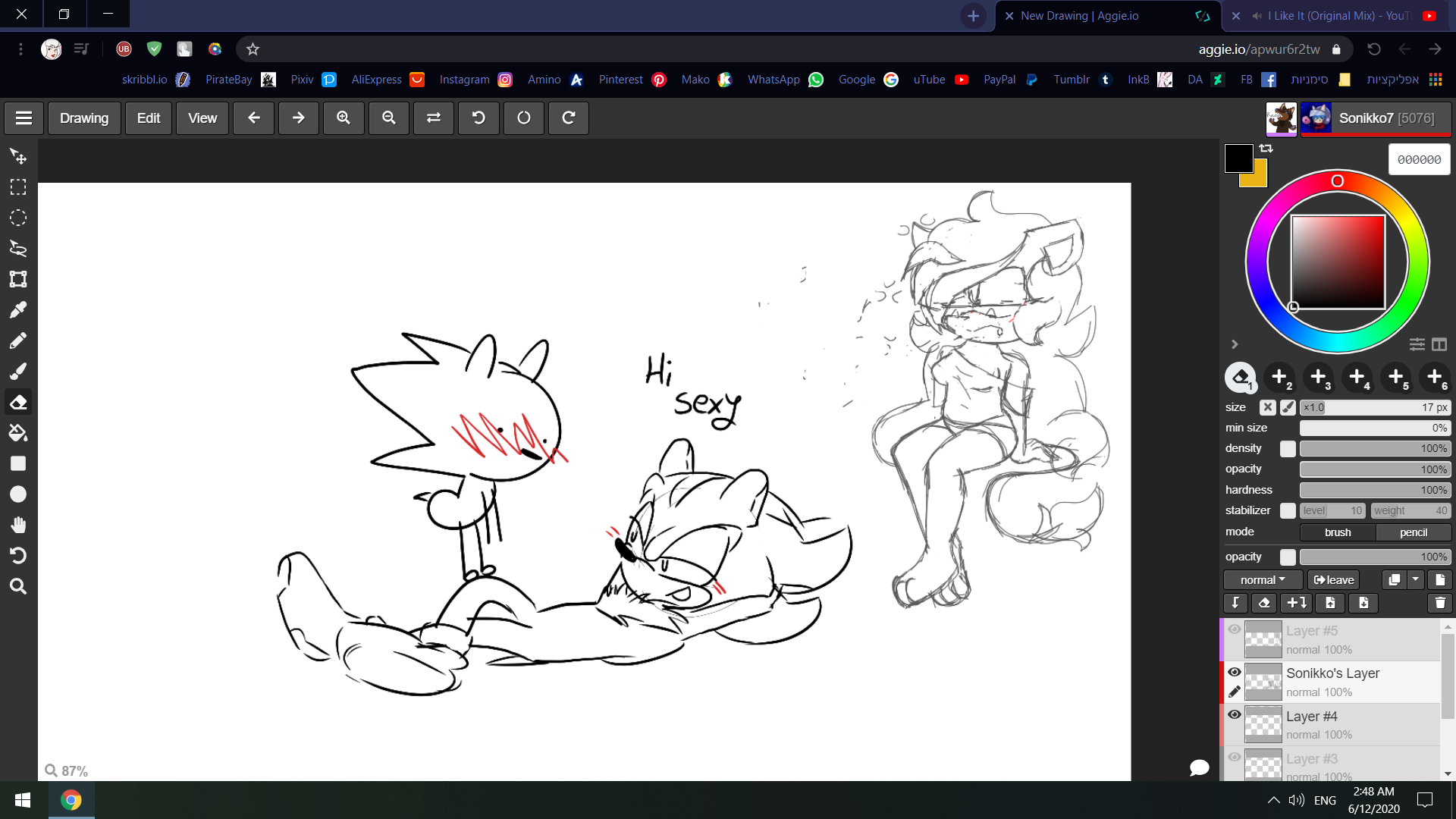Select the Paint Bucket fill tool
The width and height of the screenshot is (1456, 819).
[18, 433]
